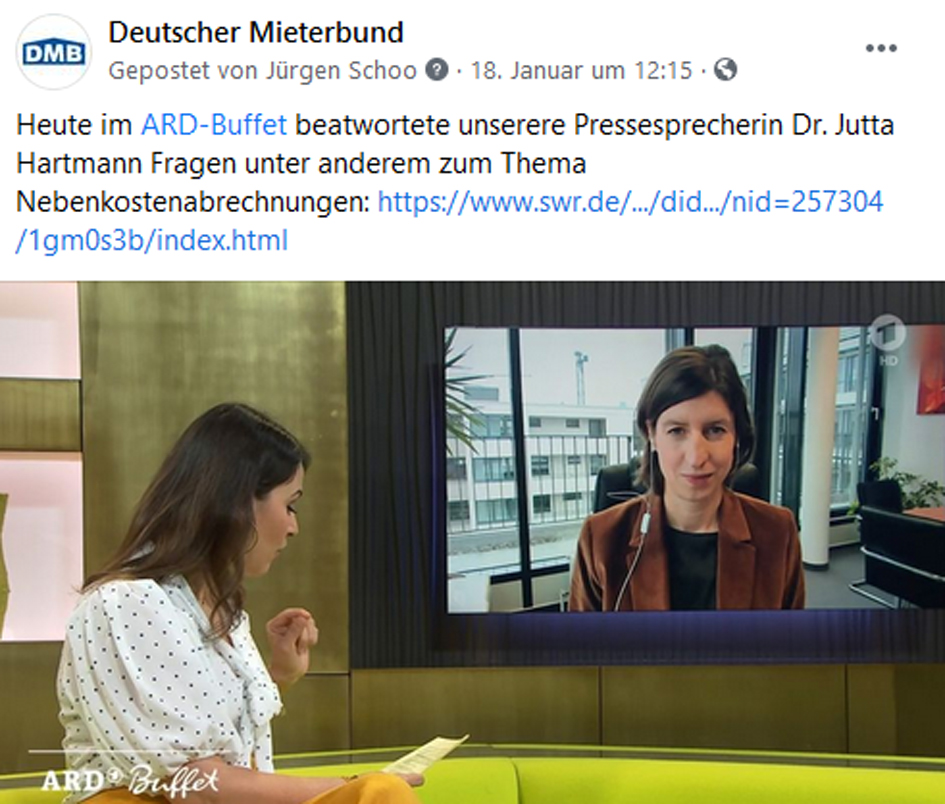The width and height of the screenshot is (945, 804).
Task: Click the ARD Buffet watermark logo in the photo
Action: [130, 779]
